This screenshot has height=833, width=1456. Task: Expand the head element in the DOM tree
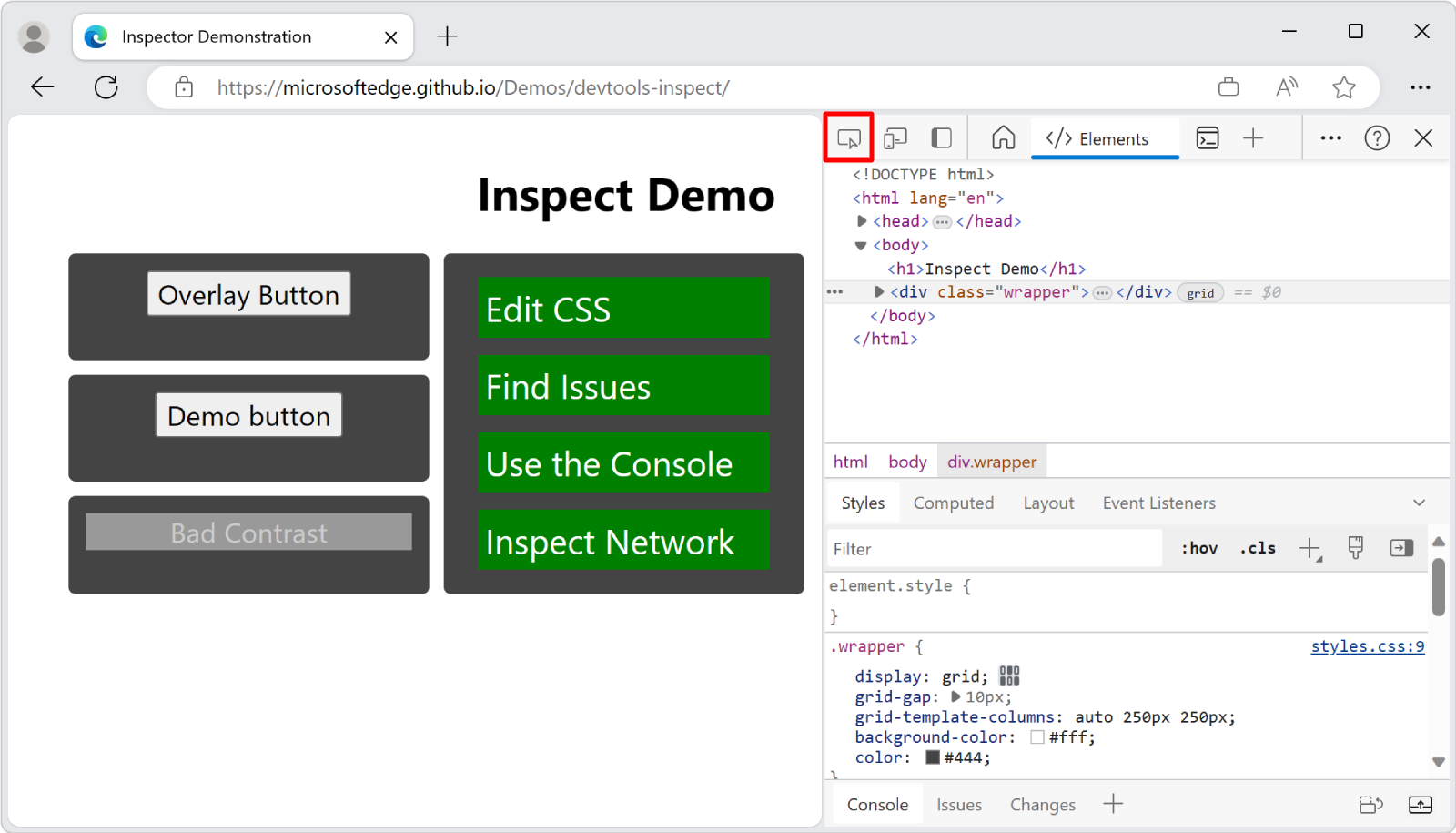point(862,220)
